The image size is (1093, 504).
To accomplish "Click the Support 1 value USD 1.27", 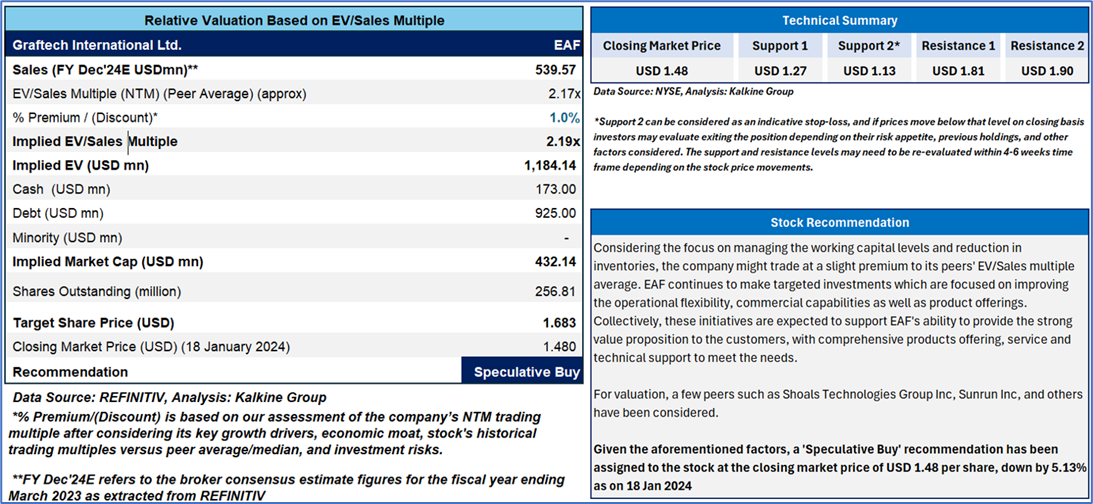I will 781,70.
